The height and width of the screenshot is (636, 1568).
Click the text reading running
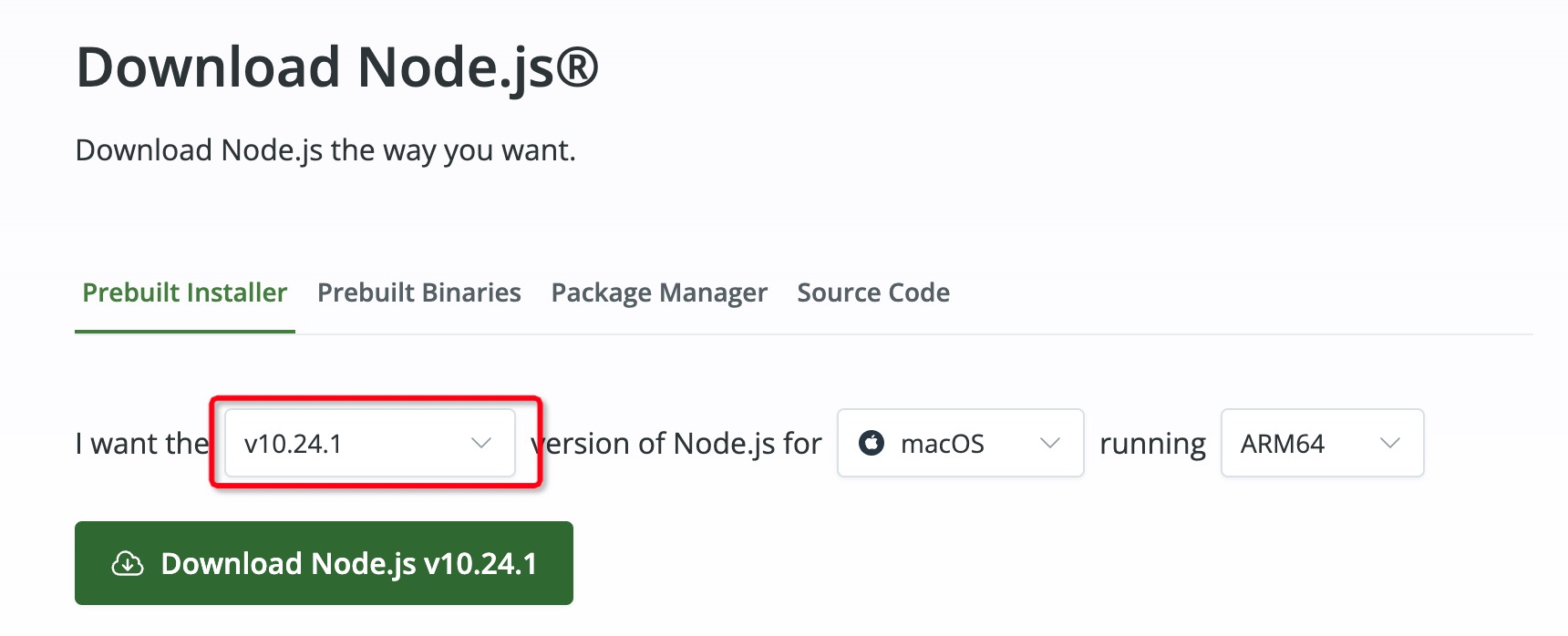pos(1152,444)
